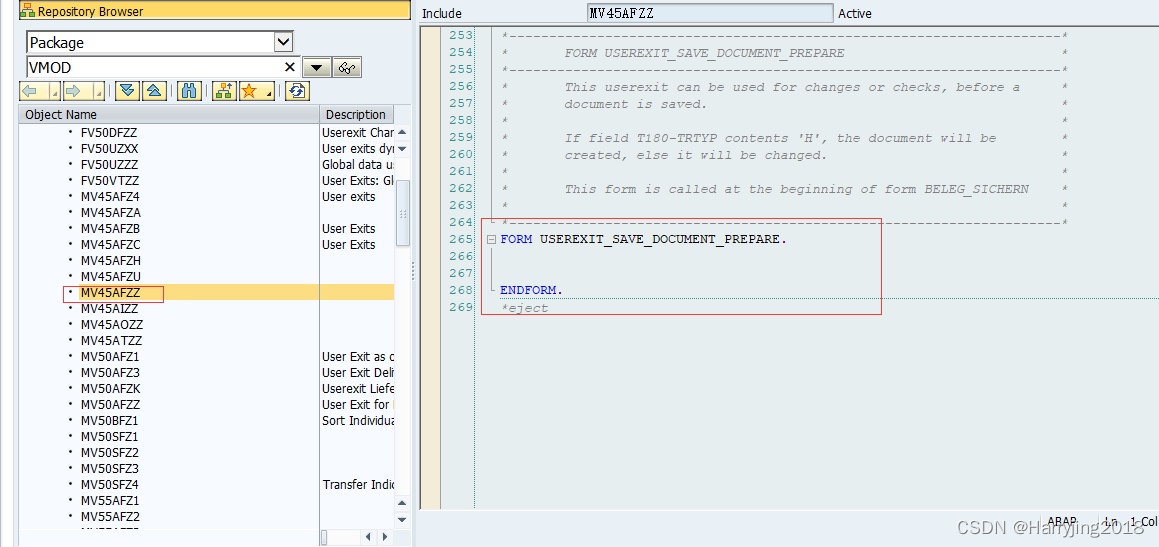Screen dimensions: 1159x547
Task: Select MV50SFZ2 in the object tree
Action: 109,452
